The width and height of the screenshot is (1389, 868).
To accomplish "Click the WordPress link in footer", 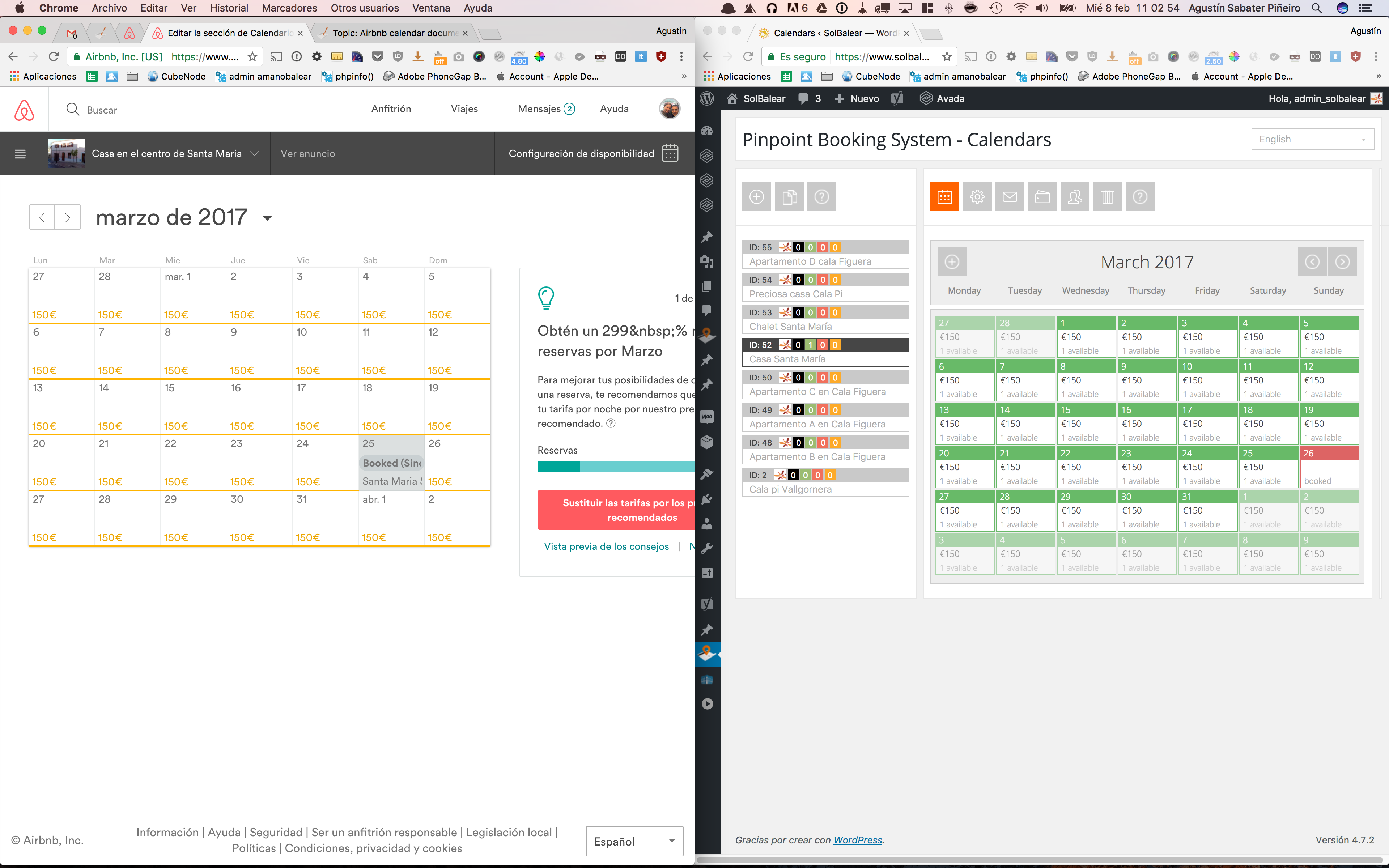I will click(858, 840).
